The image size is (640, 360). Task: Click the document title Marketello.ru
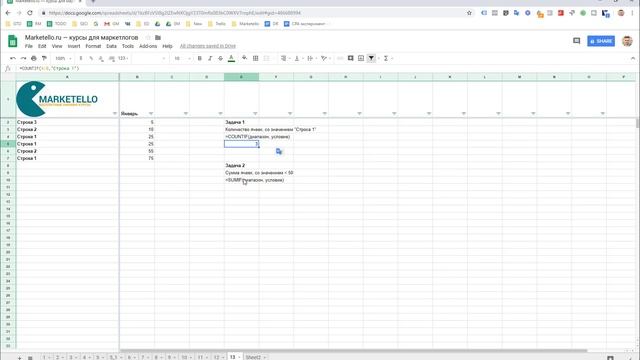81,38
